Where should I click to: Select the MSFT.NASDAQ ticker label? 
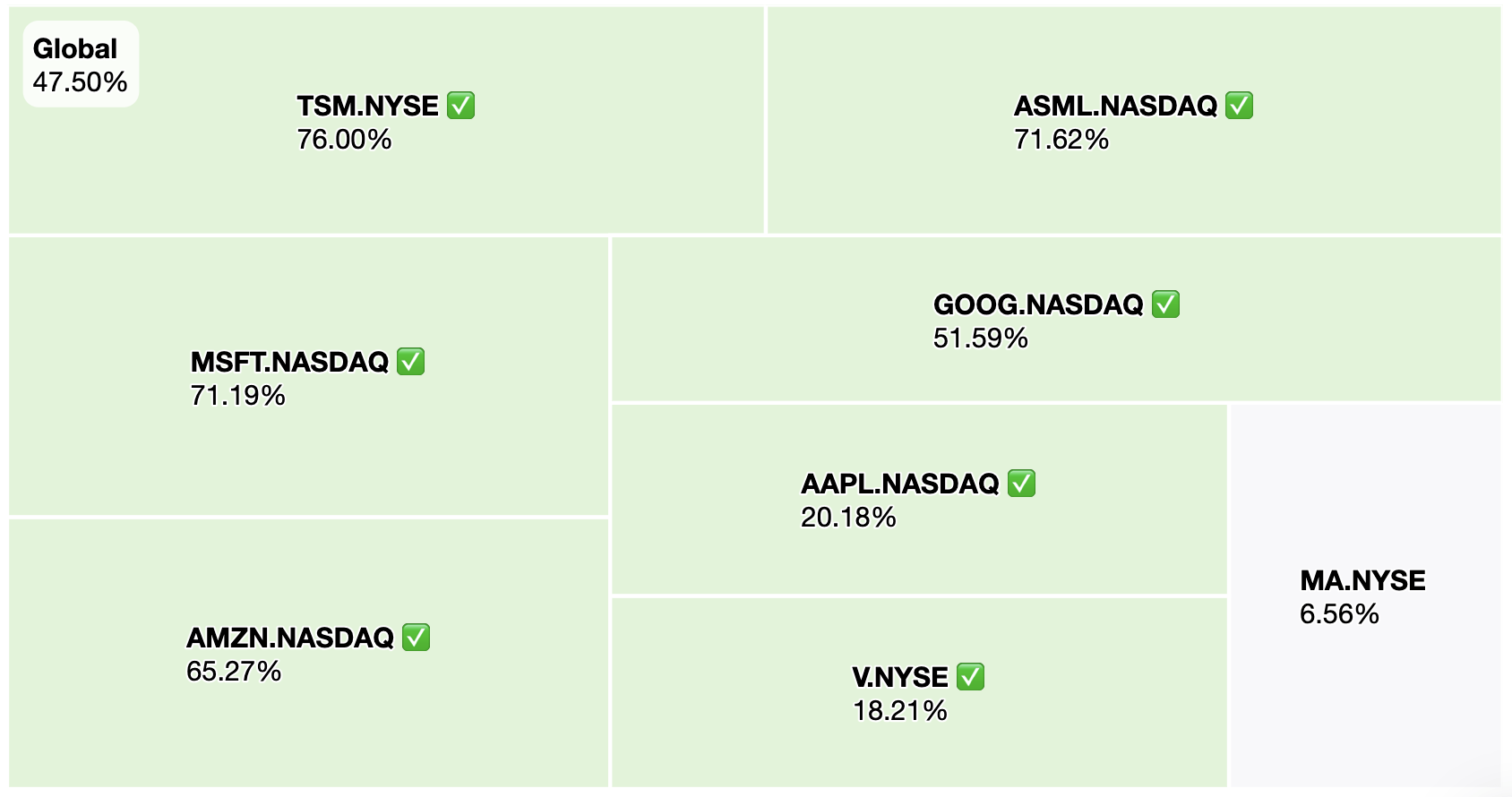290,362
